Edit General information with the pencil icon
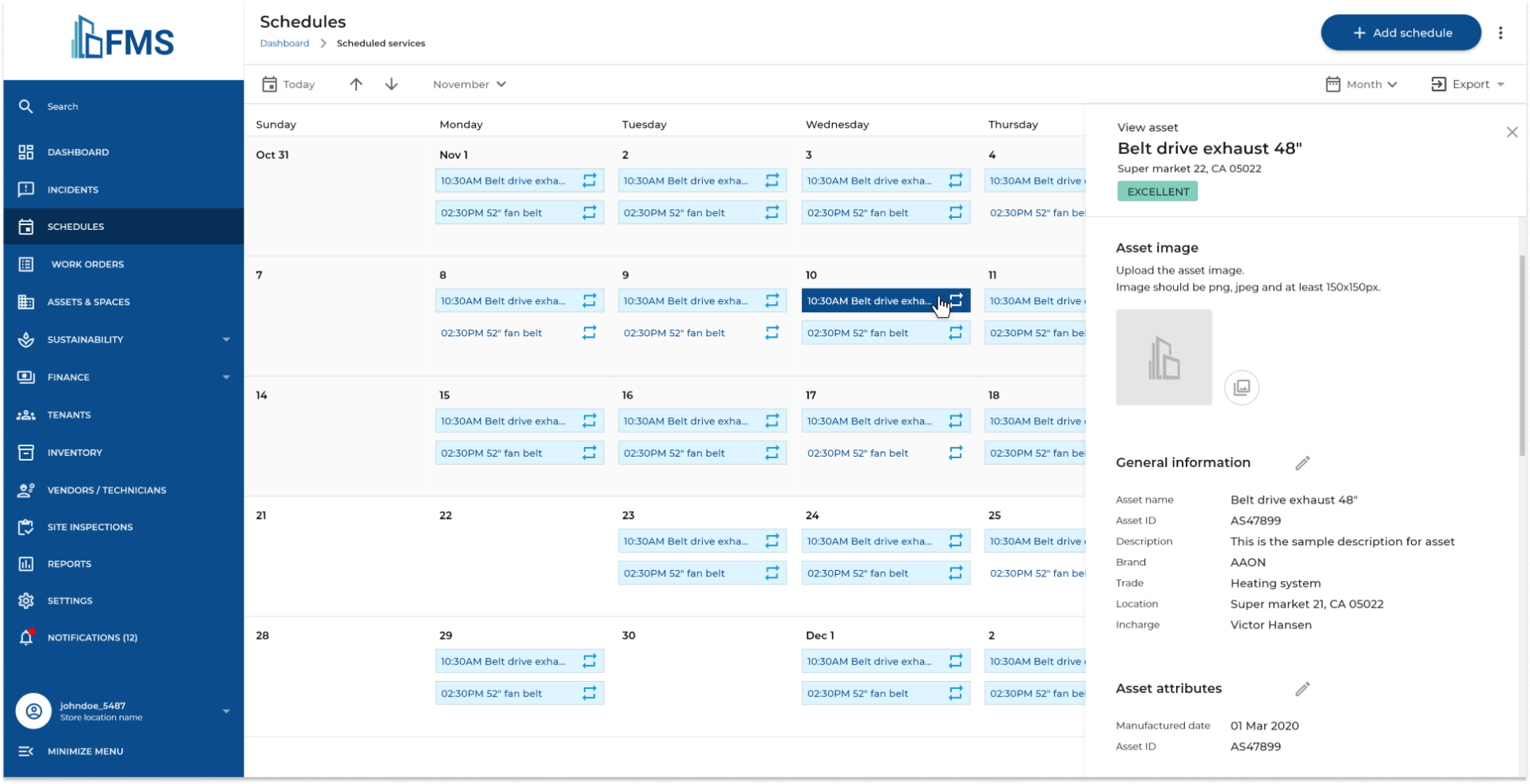Viewport: 1530px width, 784px height. tap(1302, 463)
